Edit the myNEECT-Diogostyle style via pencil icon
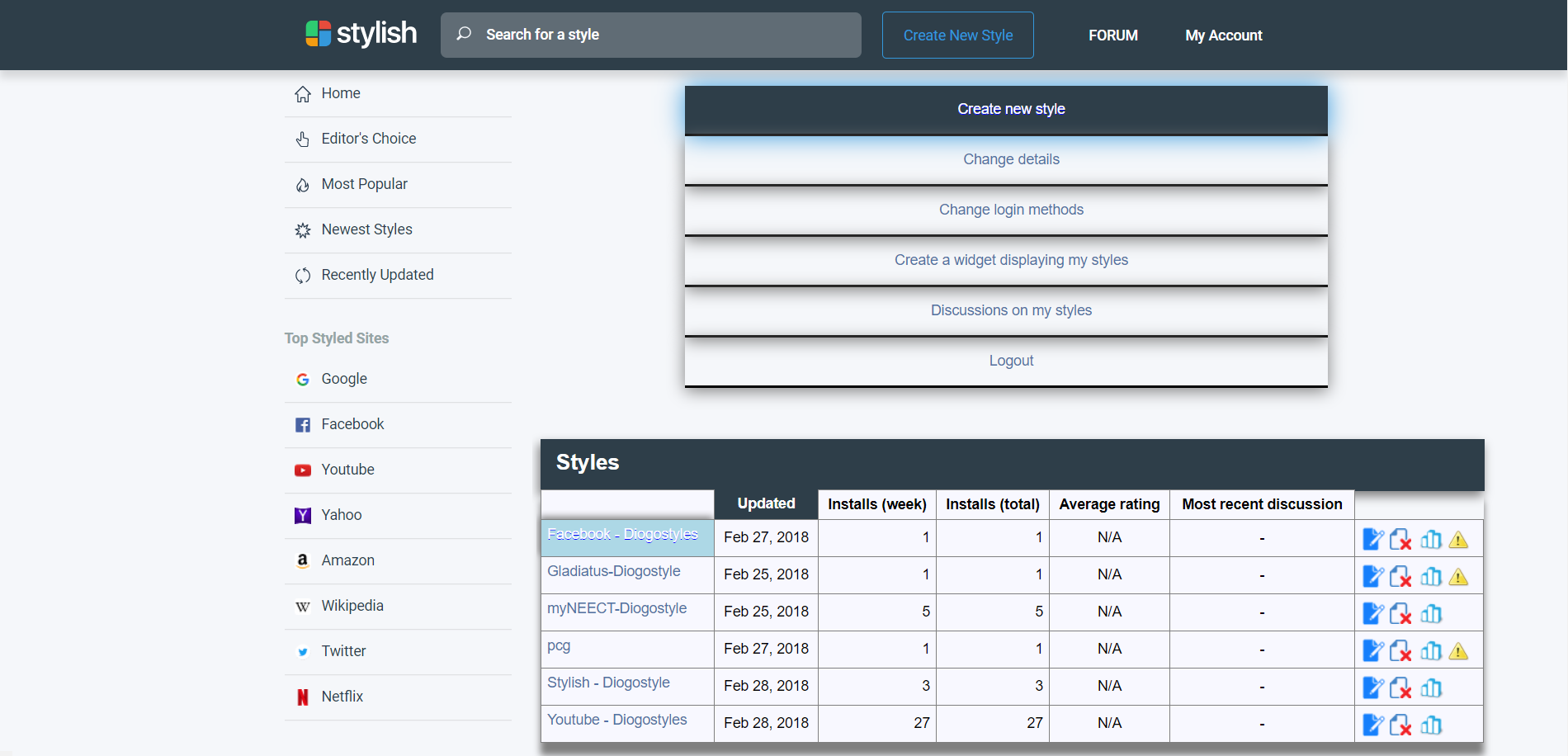This screenshot has width=1568, height=756. 1373,613
